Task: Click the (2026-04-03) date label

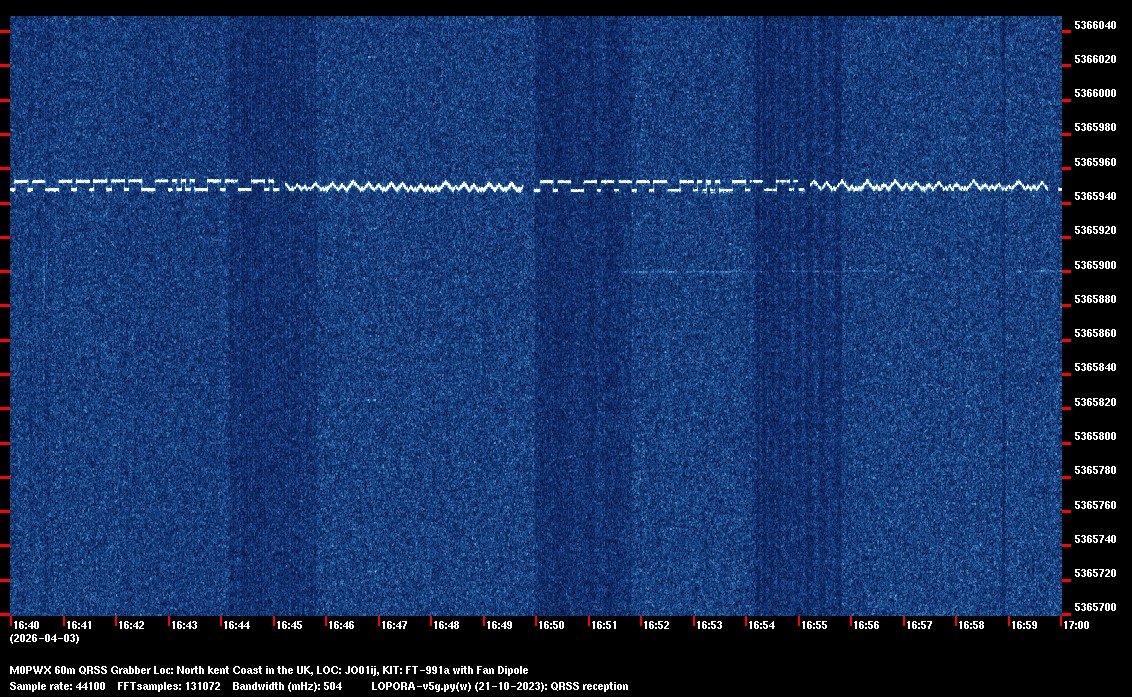Action: pyautogui.click(x=44, y=637)
